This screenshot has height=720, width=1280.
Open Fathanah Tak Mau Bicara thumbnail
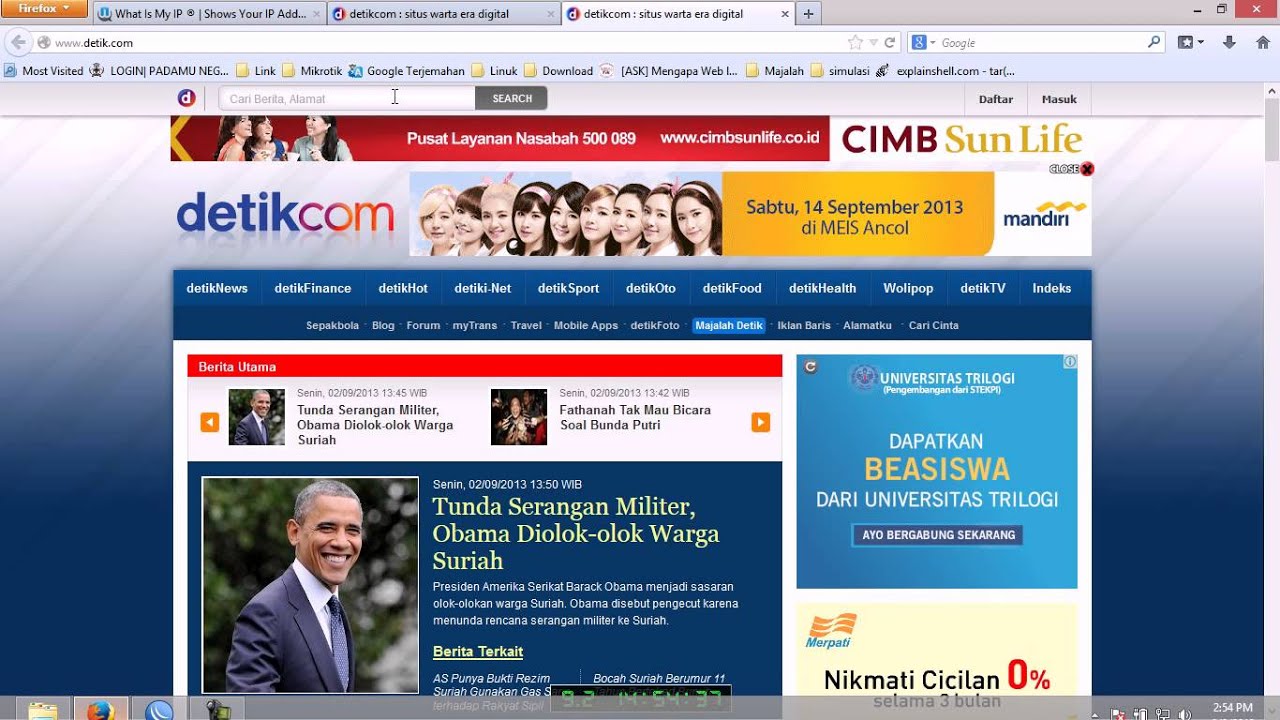519,417
